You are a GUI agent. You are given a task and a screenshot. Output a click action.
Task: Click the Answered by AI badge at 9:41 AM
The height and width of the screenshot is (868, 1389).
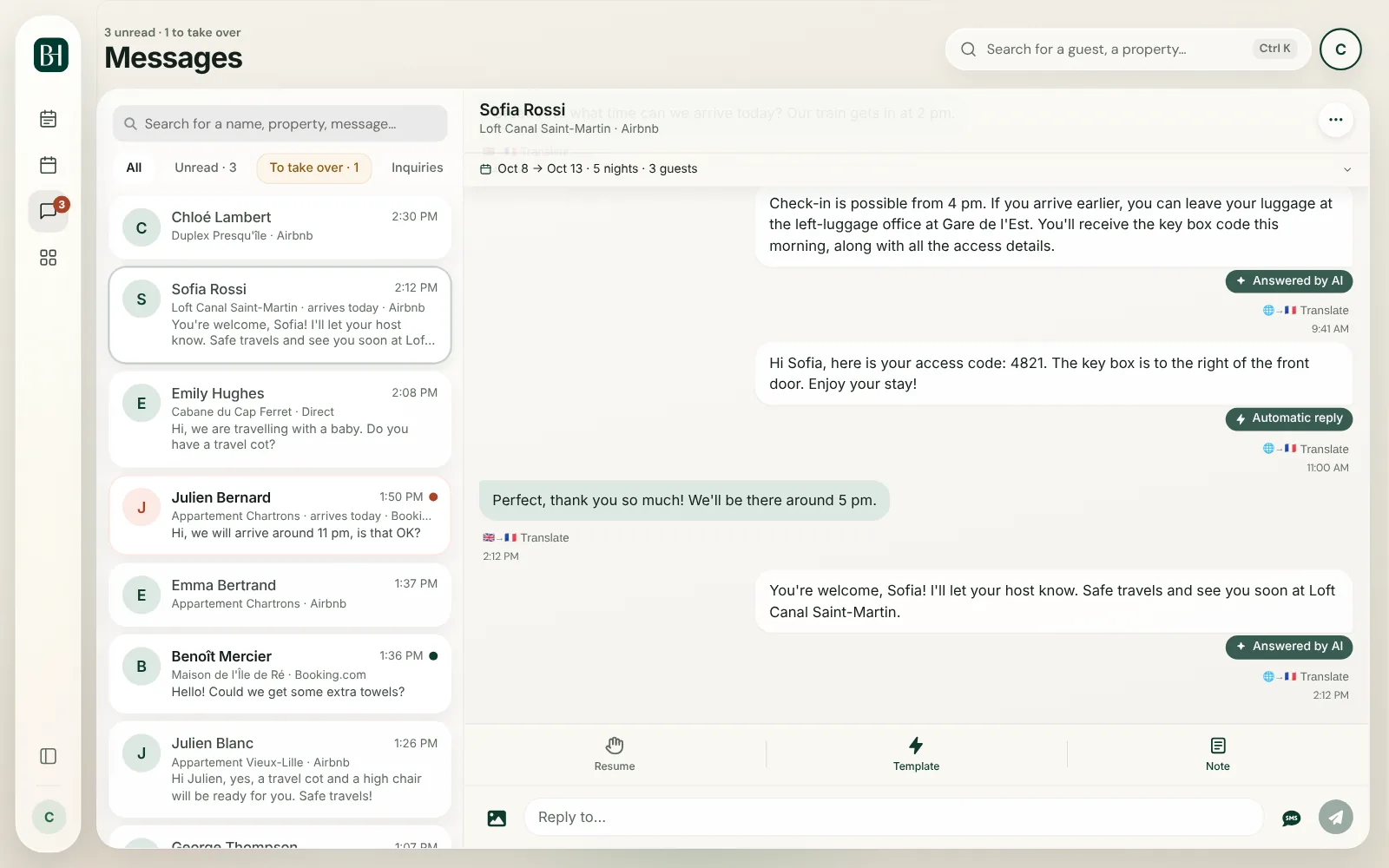tap(1289, 281)
